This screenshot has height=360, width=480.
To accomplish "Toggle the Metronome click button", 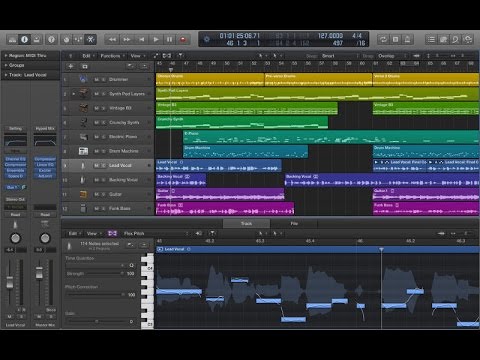I will tap(407, 39).
